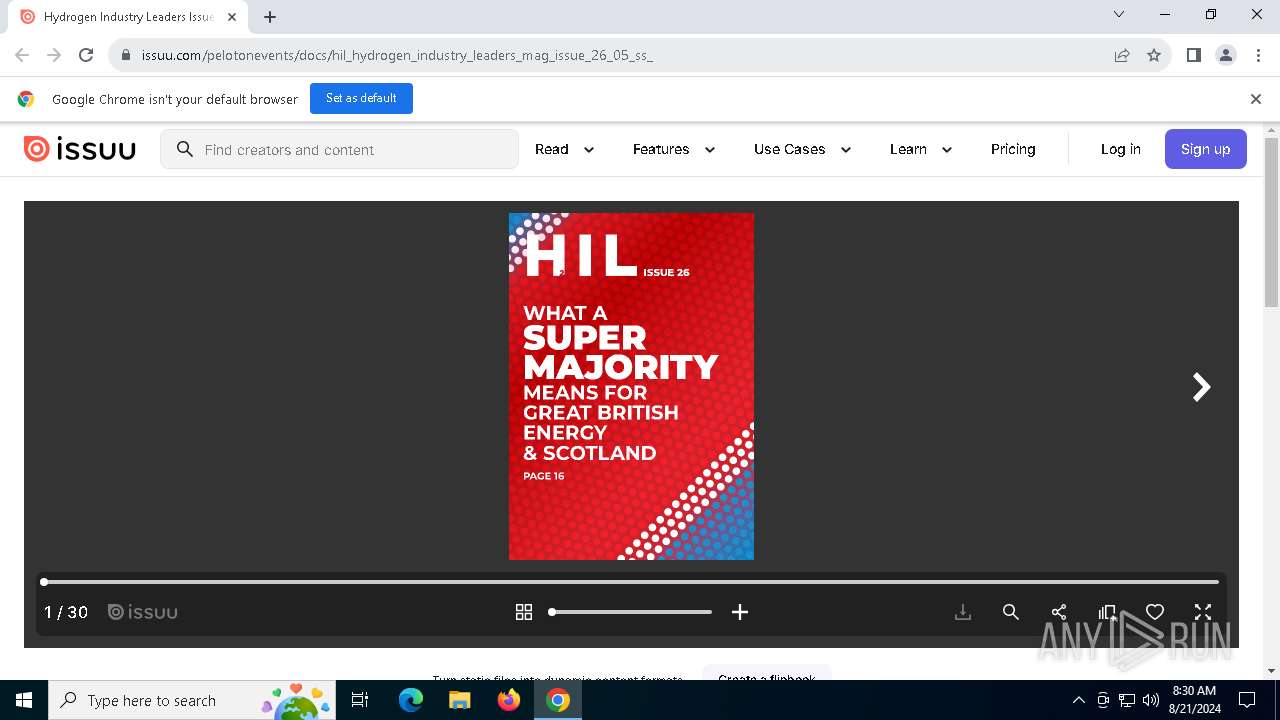The height and width of the screenshot is (720, 1280).
Task: View site information lock icon
Action: pos(126,55)
